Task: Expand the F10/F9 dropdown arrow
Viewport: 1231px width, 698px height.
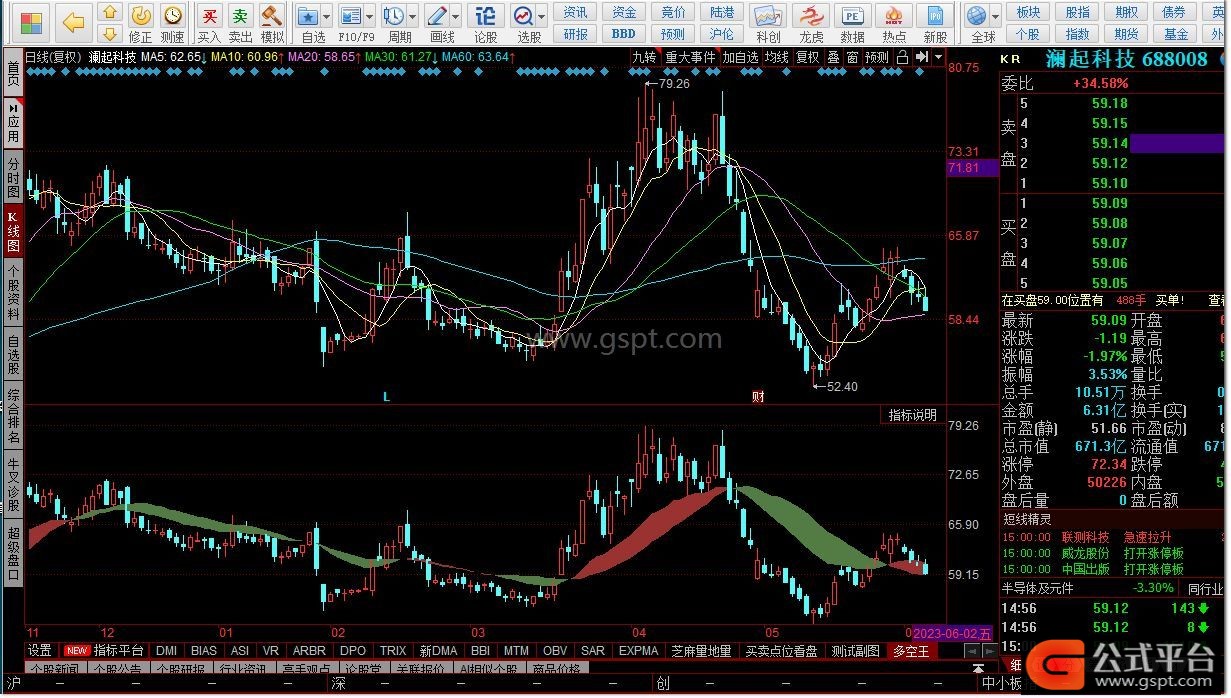Action: pos(370,16)
